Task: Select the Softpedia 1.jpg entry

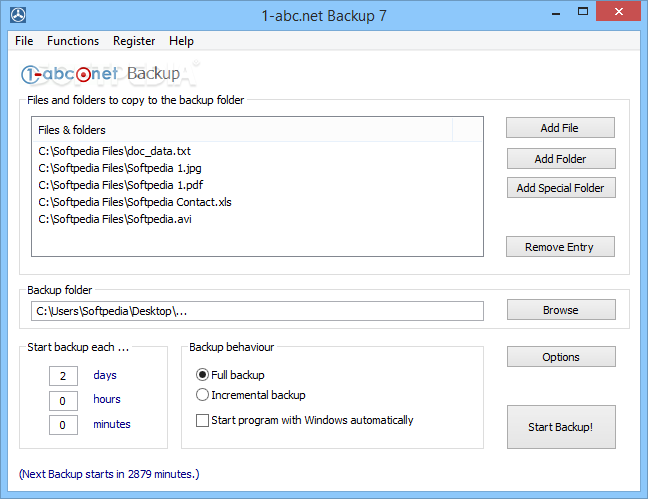Action: tap(120, 168)
